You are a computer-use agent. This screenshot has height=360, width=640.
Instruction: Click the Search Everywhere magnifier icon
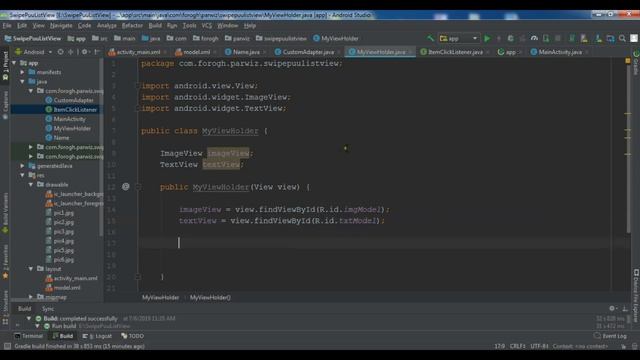tap(622, 38)
